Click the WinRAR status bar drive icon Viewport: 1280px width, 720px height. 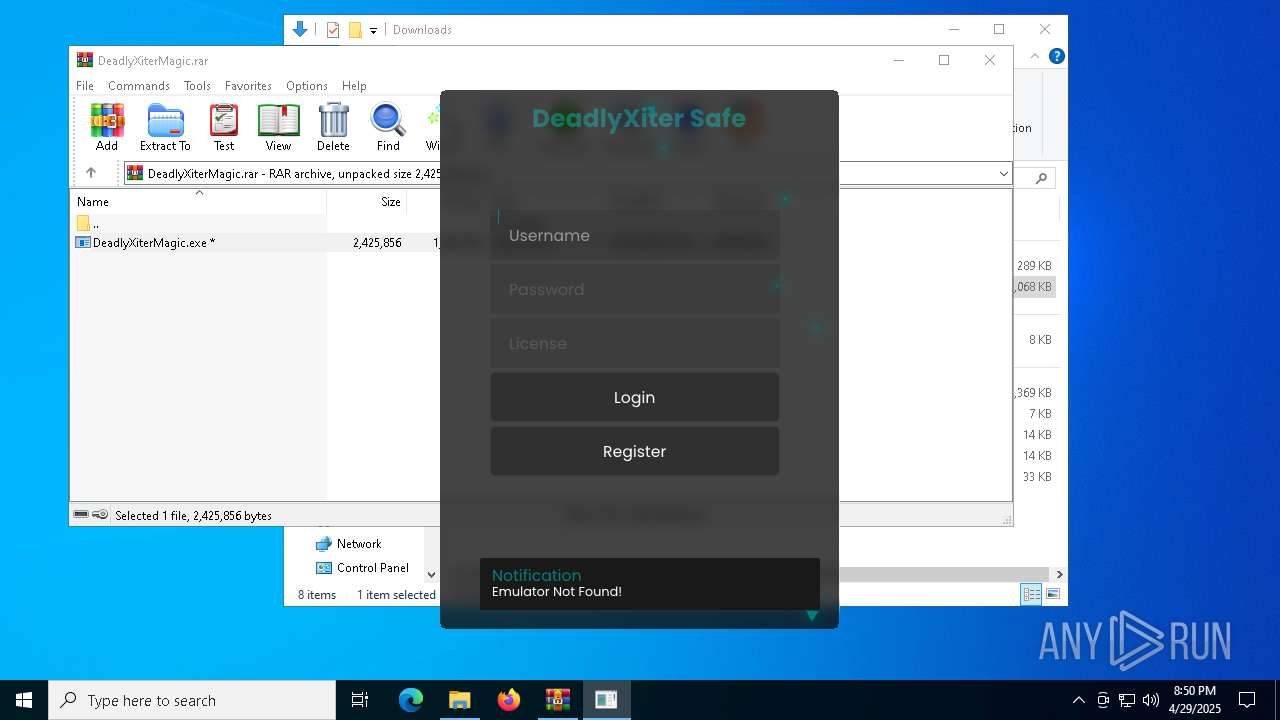[x=82, y=514]
